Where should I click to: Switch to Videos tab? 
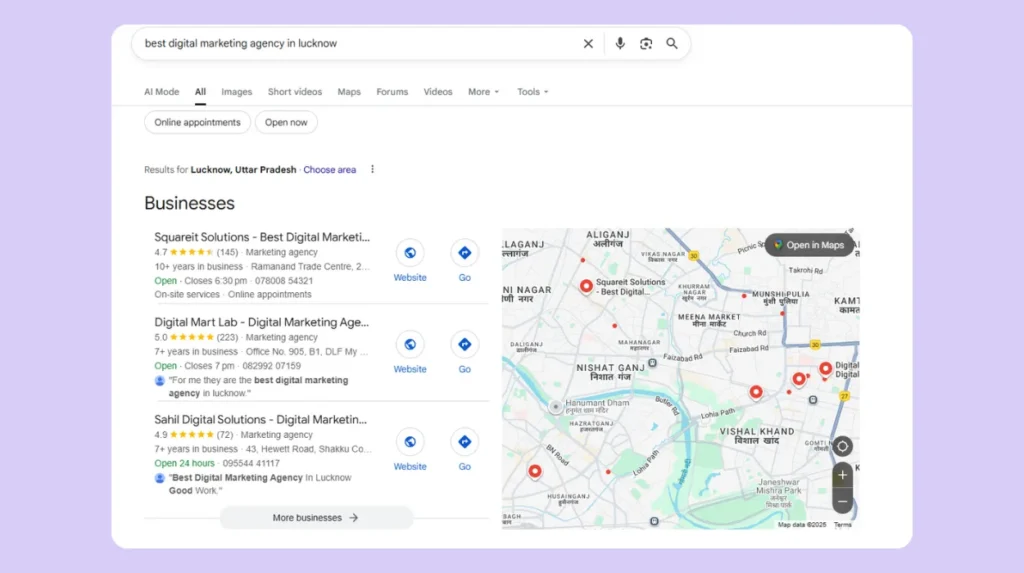click(438, 92)
